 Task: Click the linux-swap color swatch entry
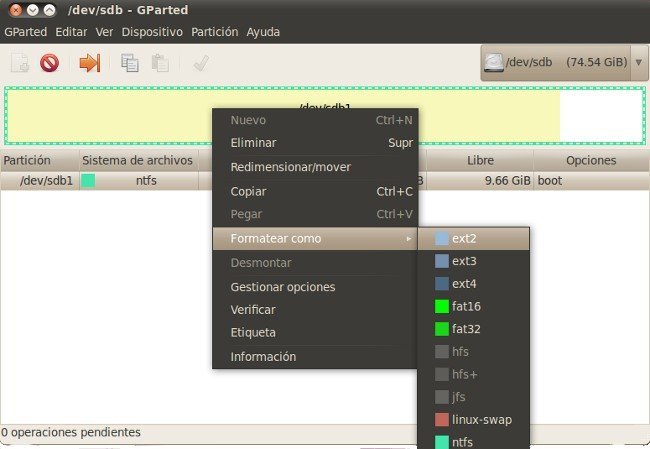[x=441, y=420]
